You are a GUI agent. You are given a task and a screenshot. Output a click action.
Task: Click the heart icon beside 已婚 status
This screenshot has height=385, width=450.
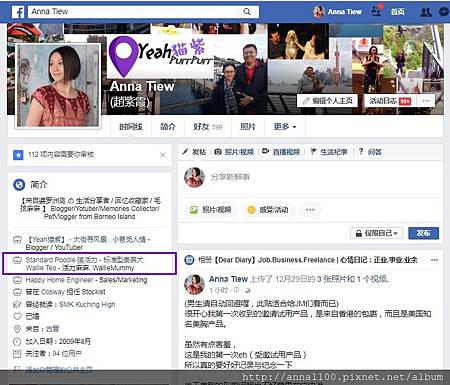pyautogui.click(x=17, y=316)
